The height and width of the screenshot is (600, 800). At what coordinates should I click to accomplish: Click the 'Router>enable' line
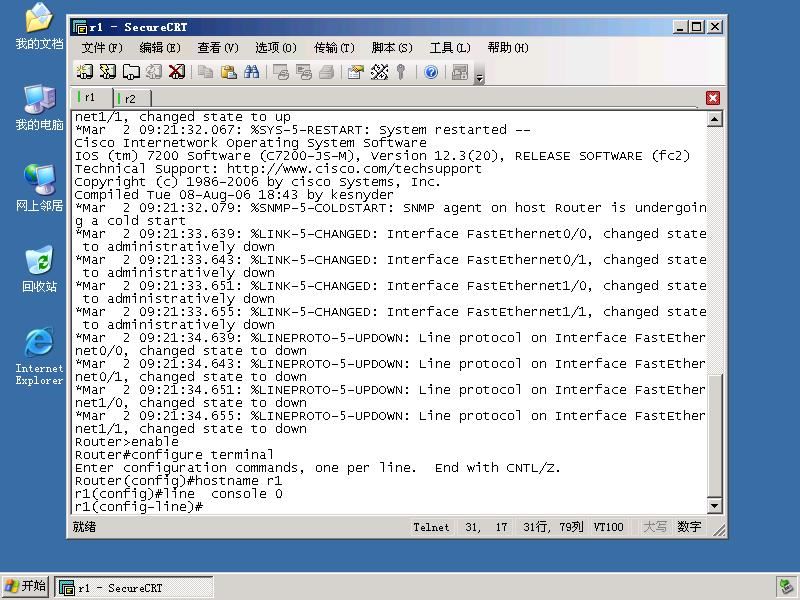(127, 442)
